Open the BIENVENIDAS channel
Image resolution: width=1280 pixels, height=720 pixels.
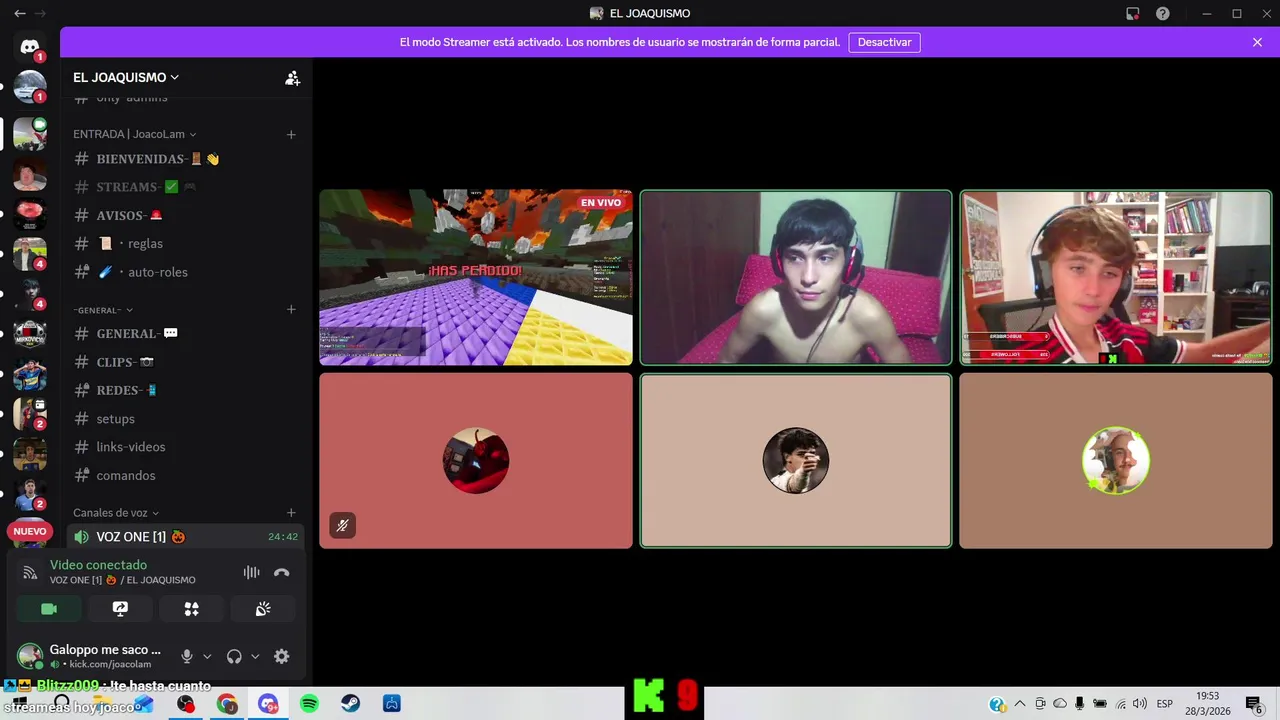point(185,159)
